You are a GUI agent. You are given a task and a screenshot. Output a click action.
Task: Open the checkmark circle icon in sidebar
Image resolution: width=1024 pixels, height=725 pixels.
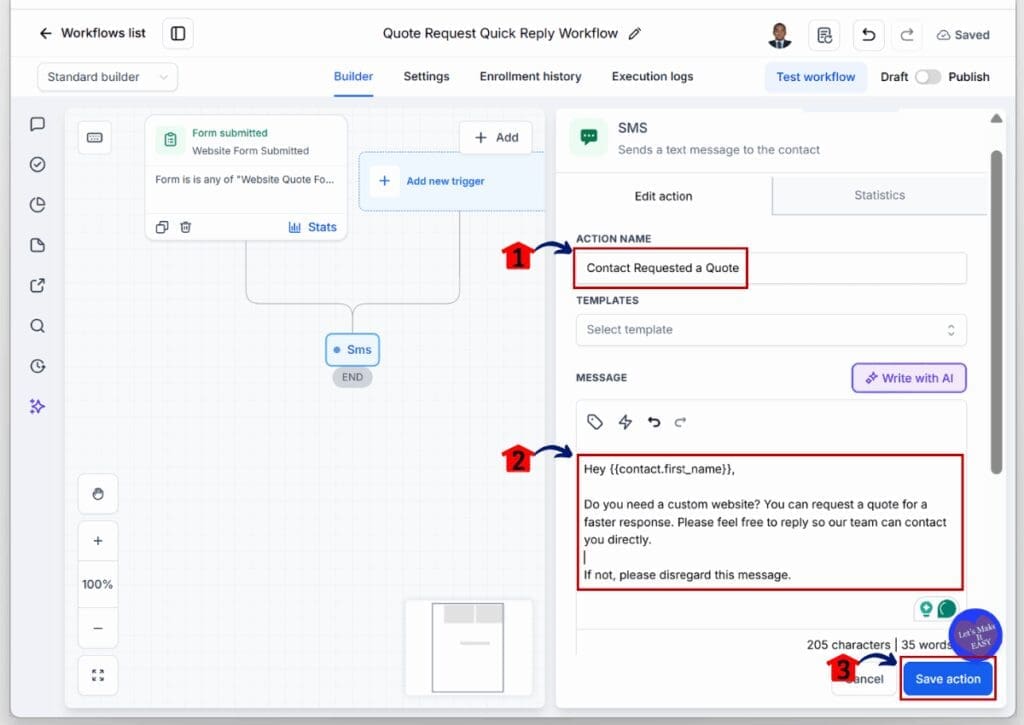[x=37, y=165]
